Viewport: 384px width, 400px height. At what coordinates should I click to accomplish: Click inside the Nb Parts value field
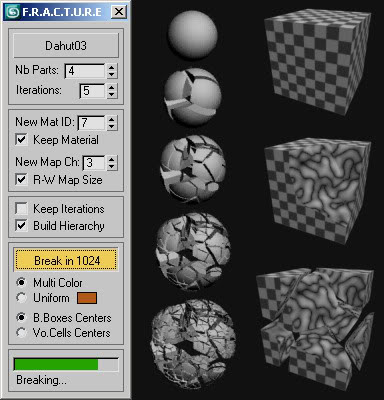pos(85,71)
